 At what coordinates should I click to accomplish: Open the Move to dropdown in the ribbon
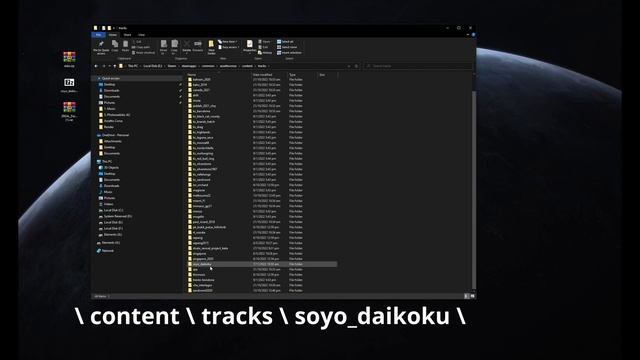point(164,47)
